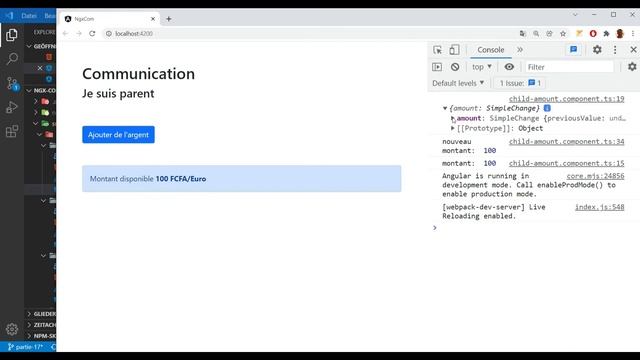Click the Ajouter de l'argent button
Screen dimensions: 640x360
(118, 135)
